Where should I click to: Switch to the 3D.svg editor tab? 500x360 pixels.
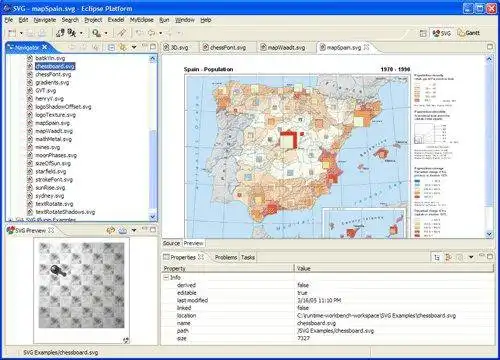176,48
